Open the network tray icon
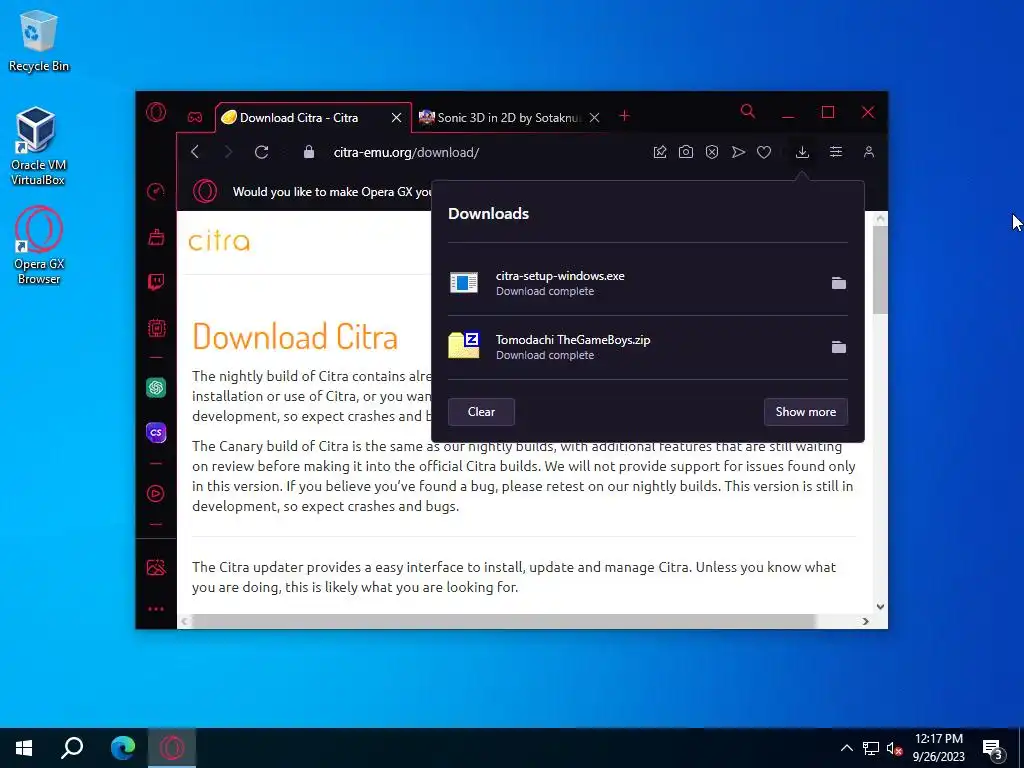 click(x=871, y=748)
